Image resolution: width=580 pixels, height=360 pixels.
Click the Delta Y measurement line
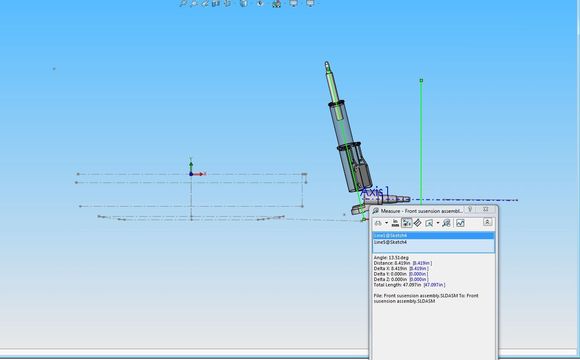tap(401, 274)
